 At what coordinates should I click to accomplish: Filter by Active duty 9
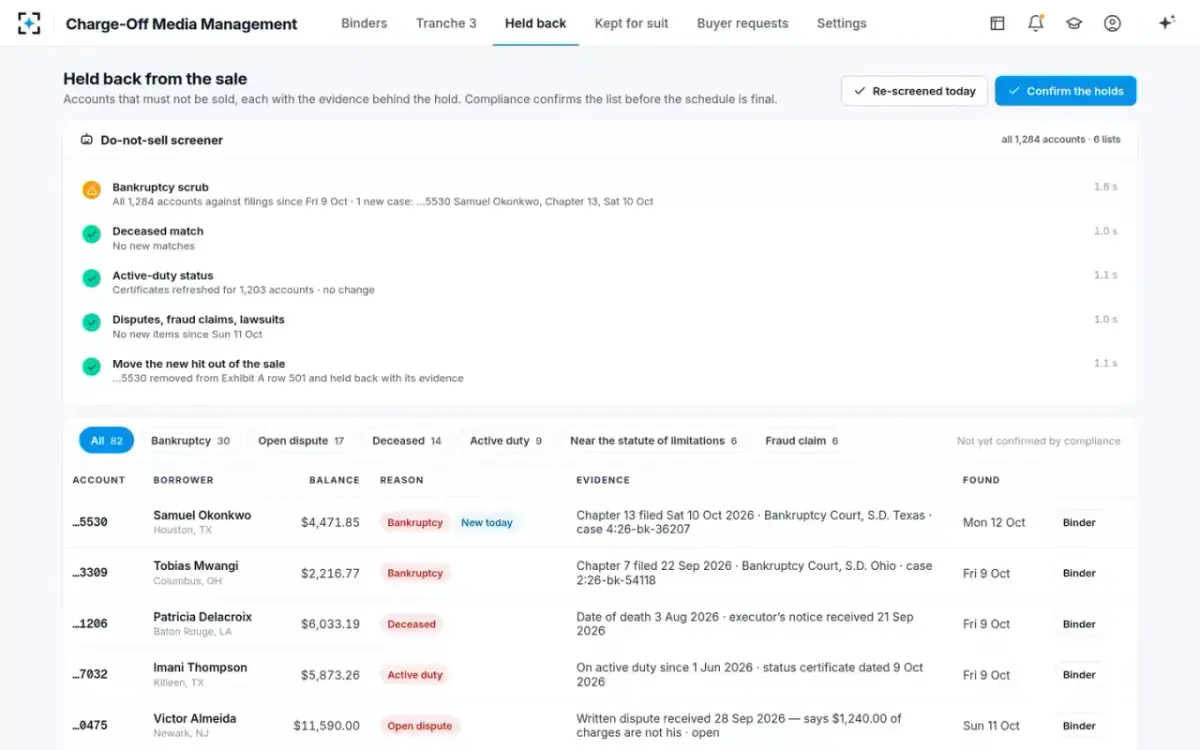pyautogui.click(x=506, y=441)
